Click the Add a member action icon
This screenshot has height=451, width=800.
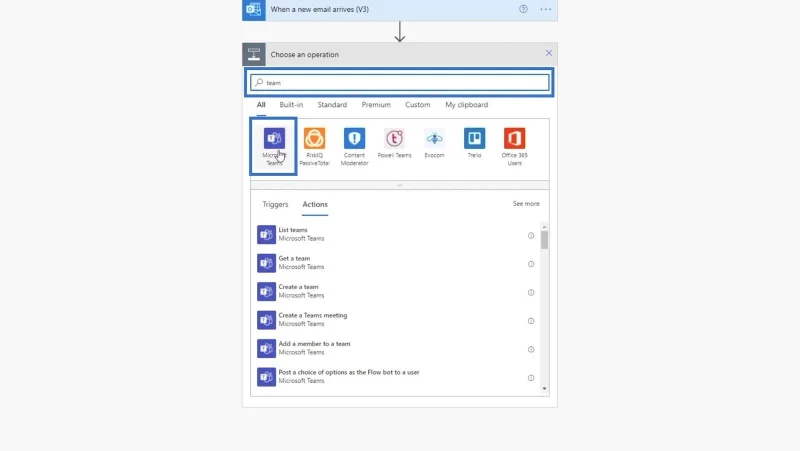(x=266, y=349)
